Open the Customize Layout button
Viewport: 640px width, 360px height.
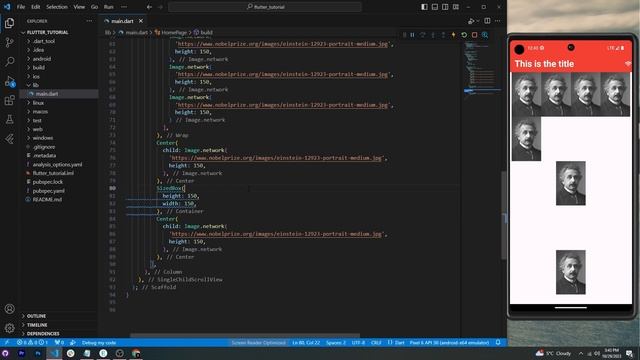(x=456, y=7)
